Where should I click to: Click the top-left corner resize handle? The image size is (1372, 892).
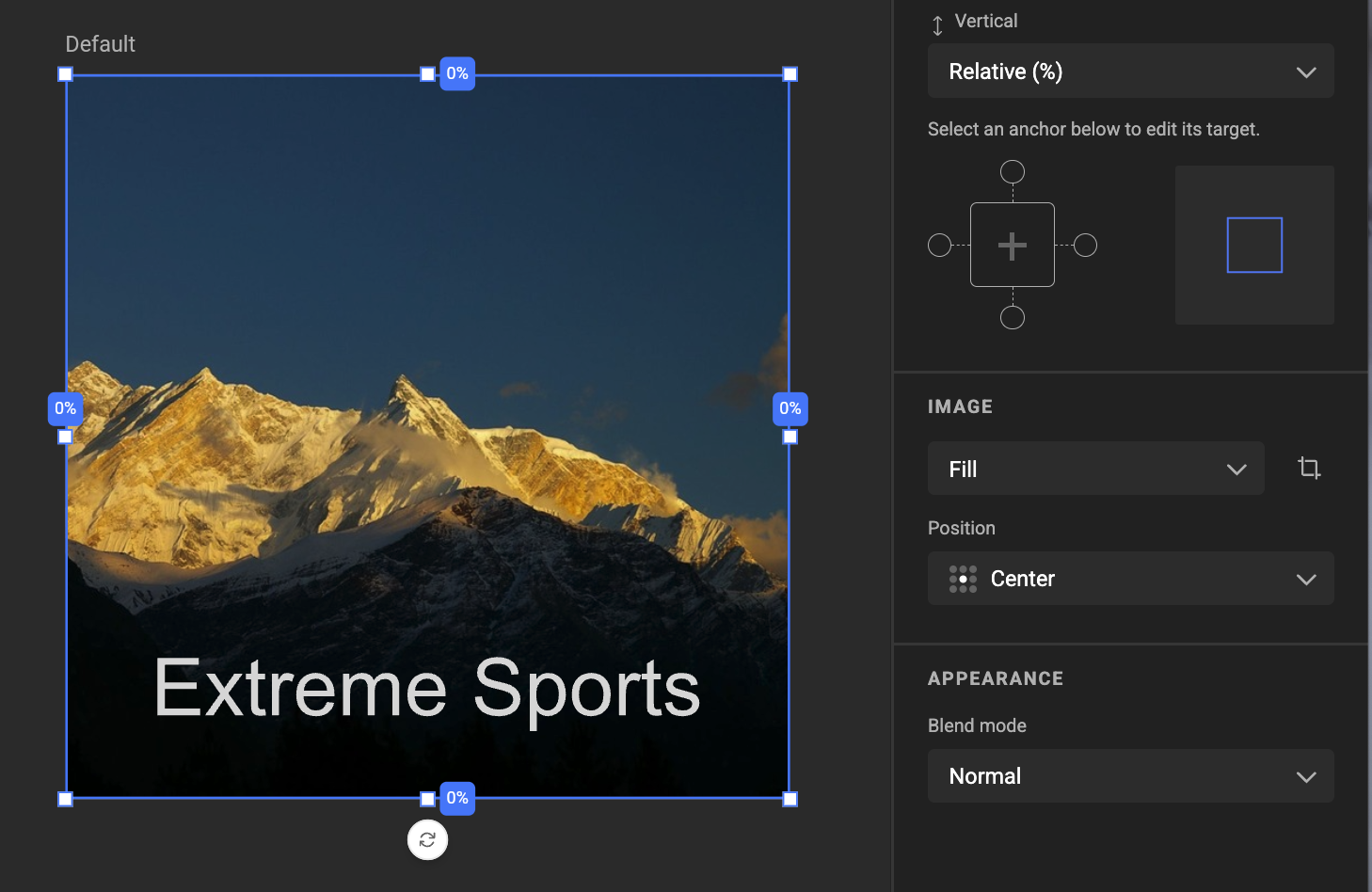[x=65, y=74]
